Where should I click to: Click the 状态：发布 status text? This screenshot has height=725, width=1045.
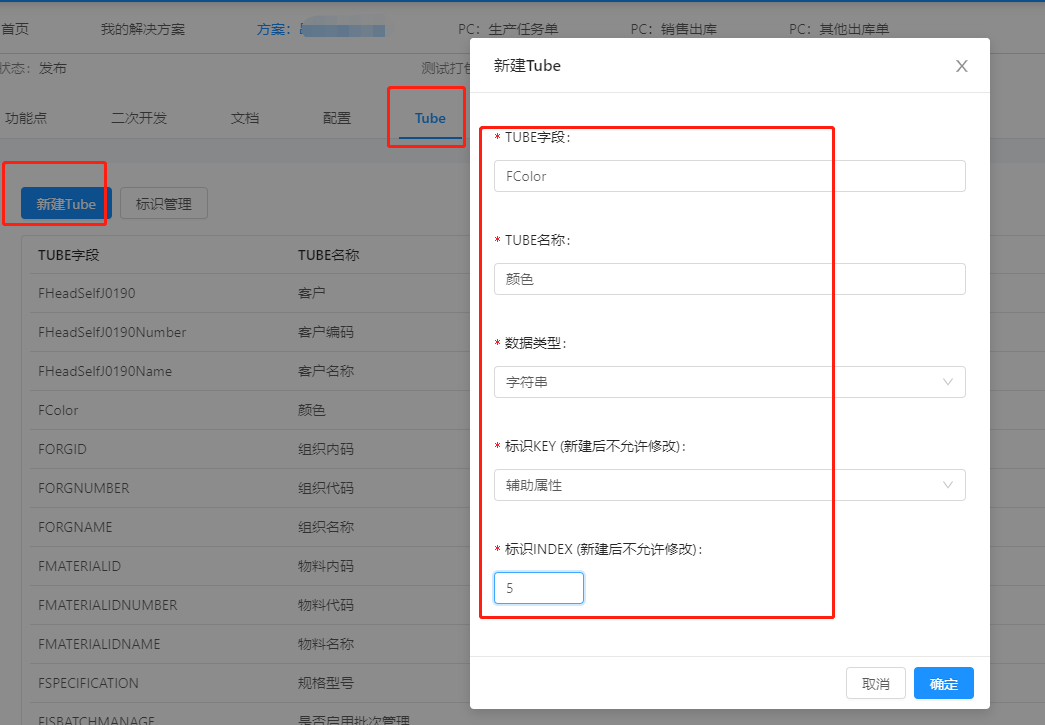tap(33, 68)
